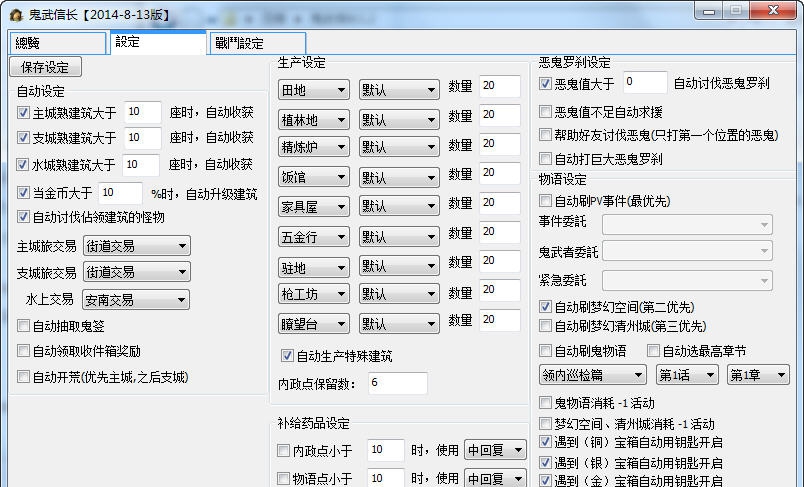
Task: Switch to the 設定 tab
Action: pos(158,42)
